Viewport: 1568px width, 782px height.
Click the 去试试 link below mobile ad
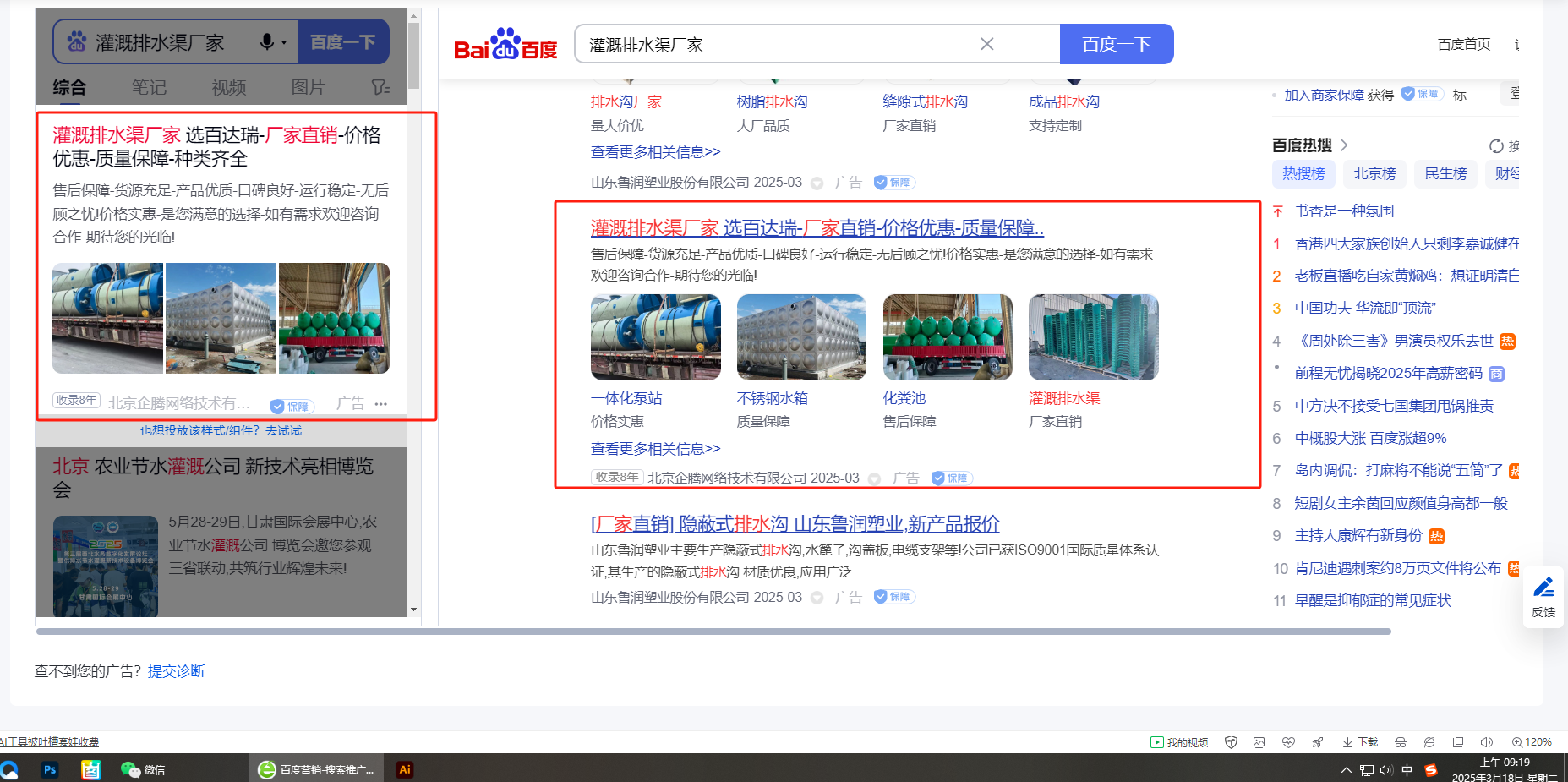[x=283, y=431]
